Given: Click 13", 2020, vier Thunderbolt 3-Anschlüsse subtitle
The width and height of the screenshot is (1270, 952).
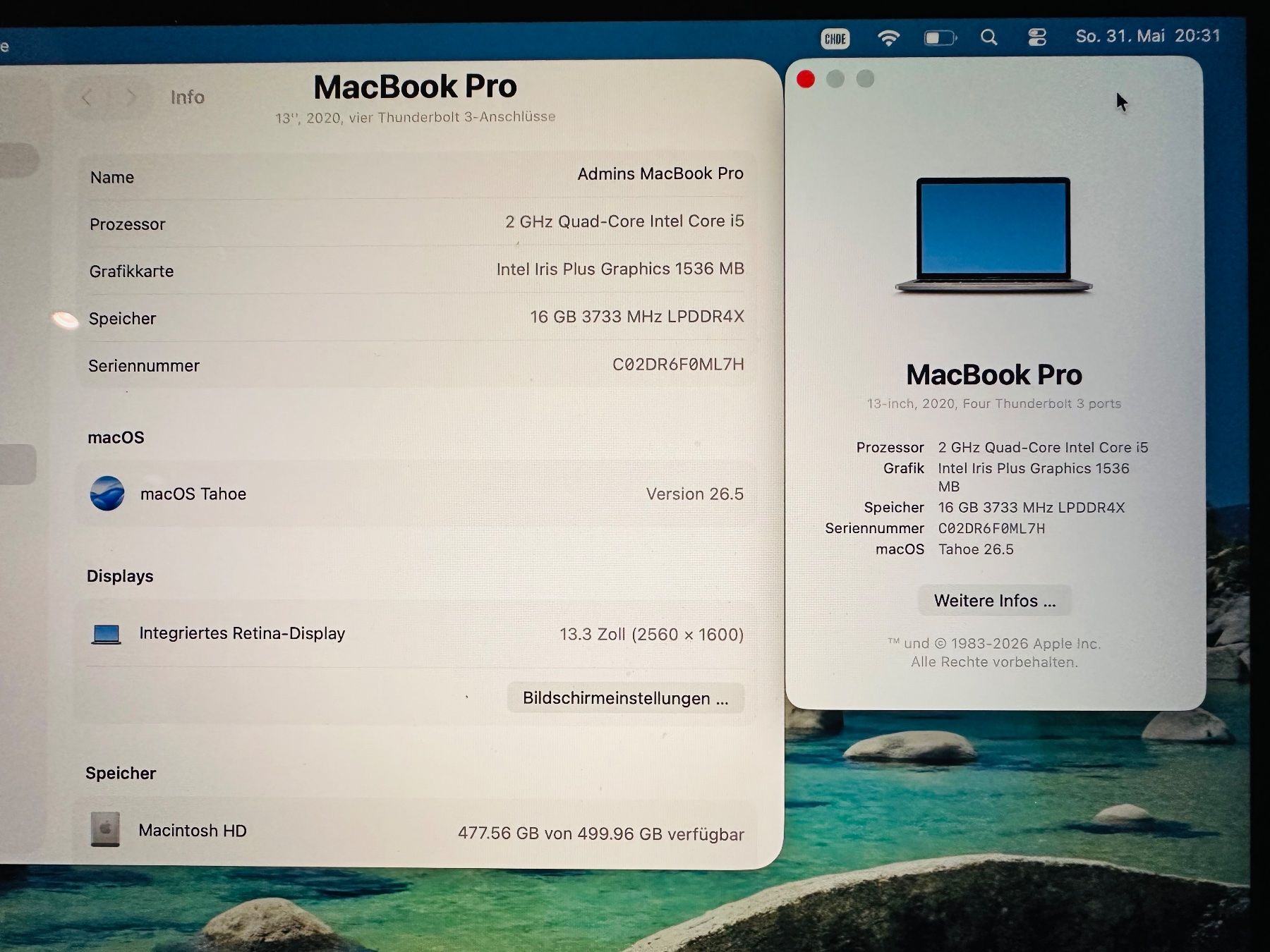Looking at the screenshot, I should (416, 117).
